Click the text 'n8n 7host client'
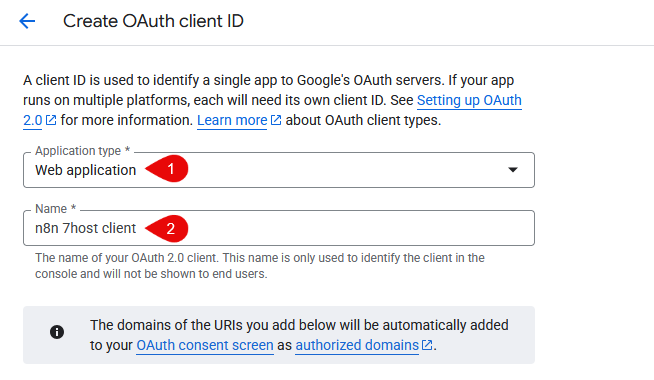 pyautogui.click(x=86, y=228)
